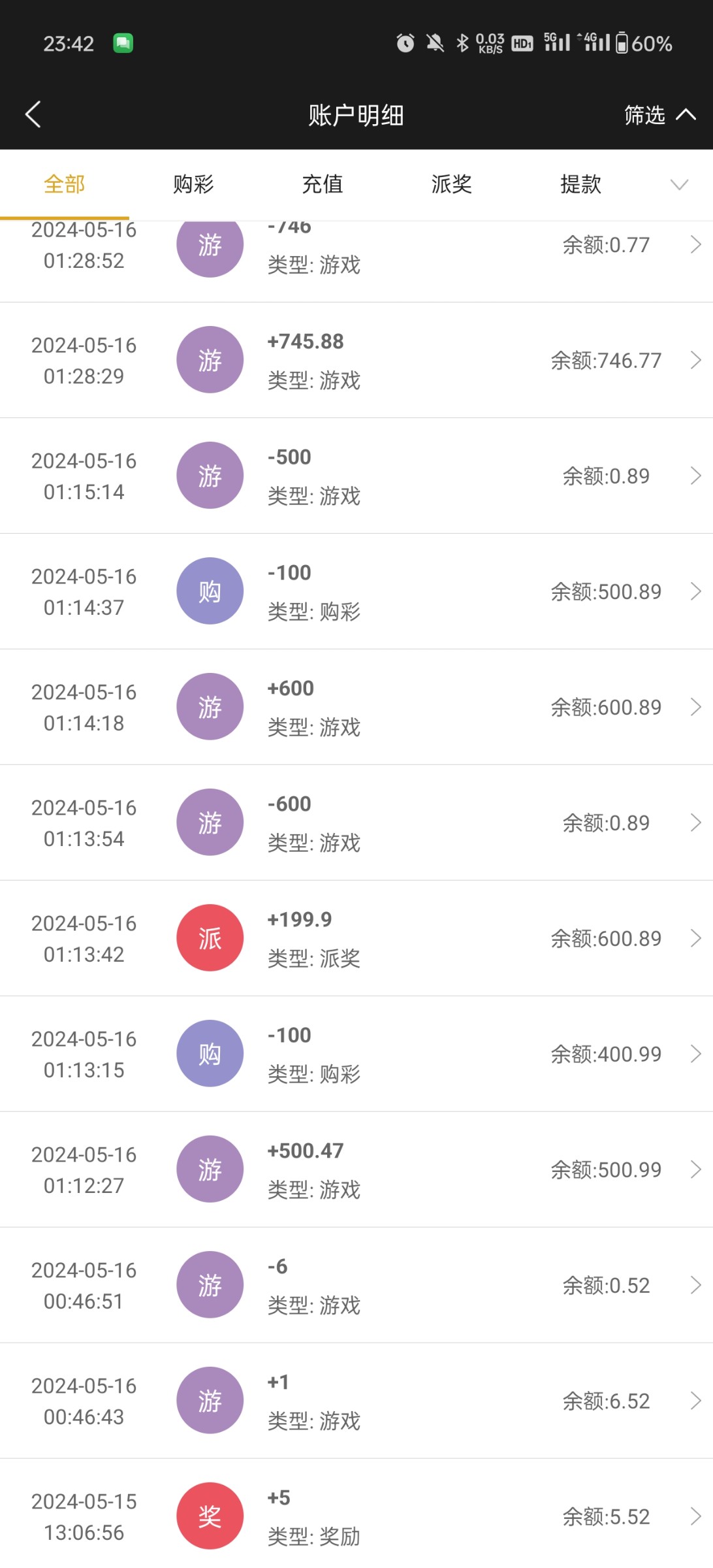Tap the back arrow in header

point(33,114)
